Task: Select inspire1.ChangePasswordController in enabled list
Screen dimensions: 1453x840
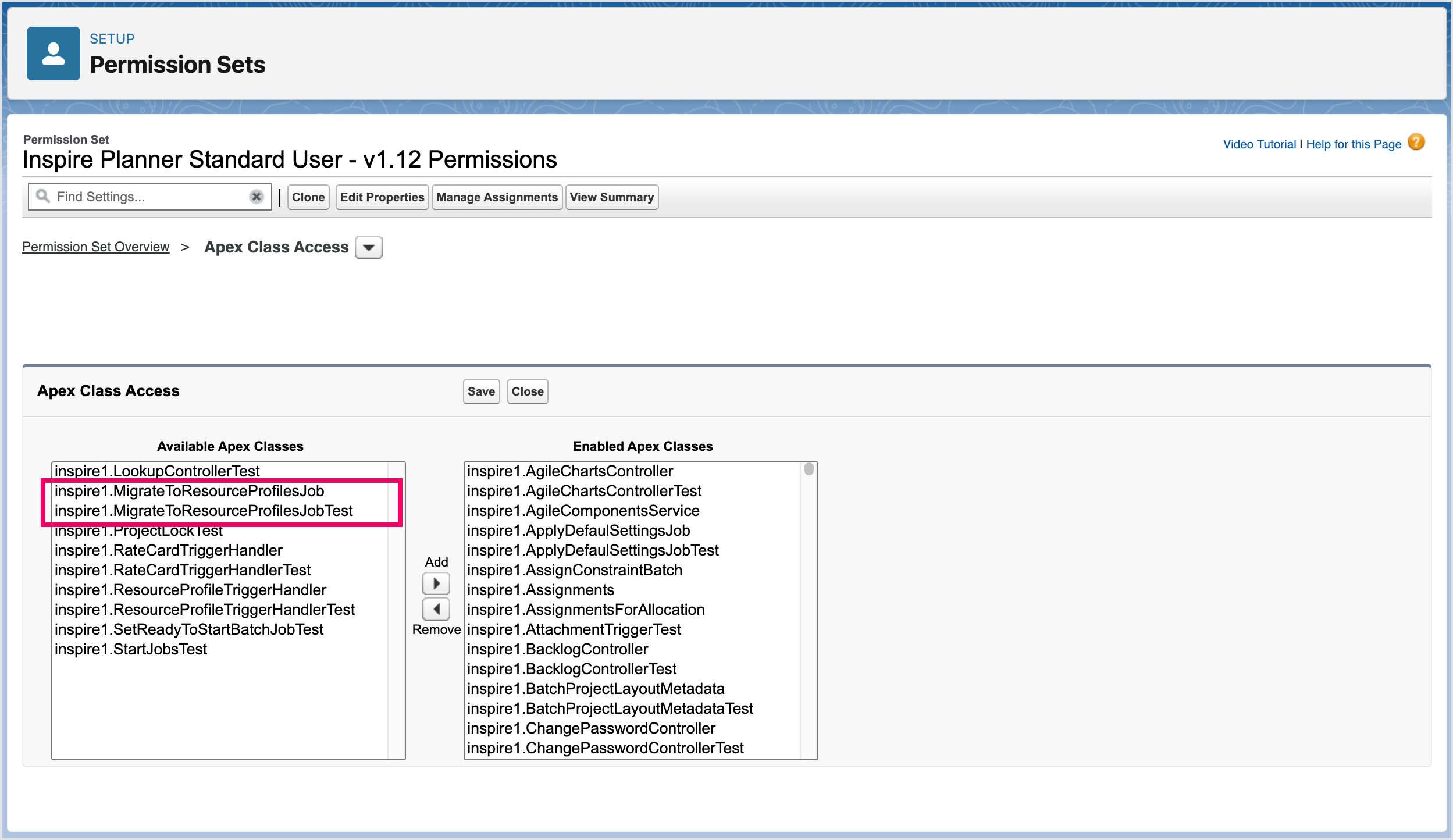Action: (633, 728)
